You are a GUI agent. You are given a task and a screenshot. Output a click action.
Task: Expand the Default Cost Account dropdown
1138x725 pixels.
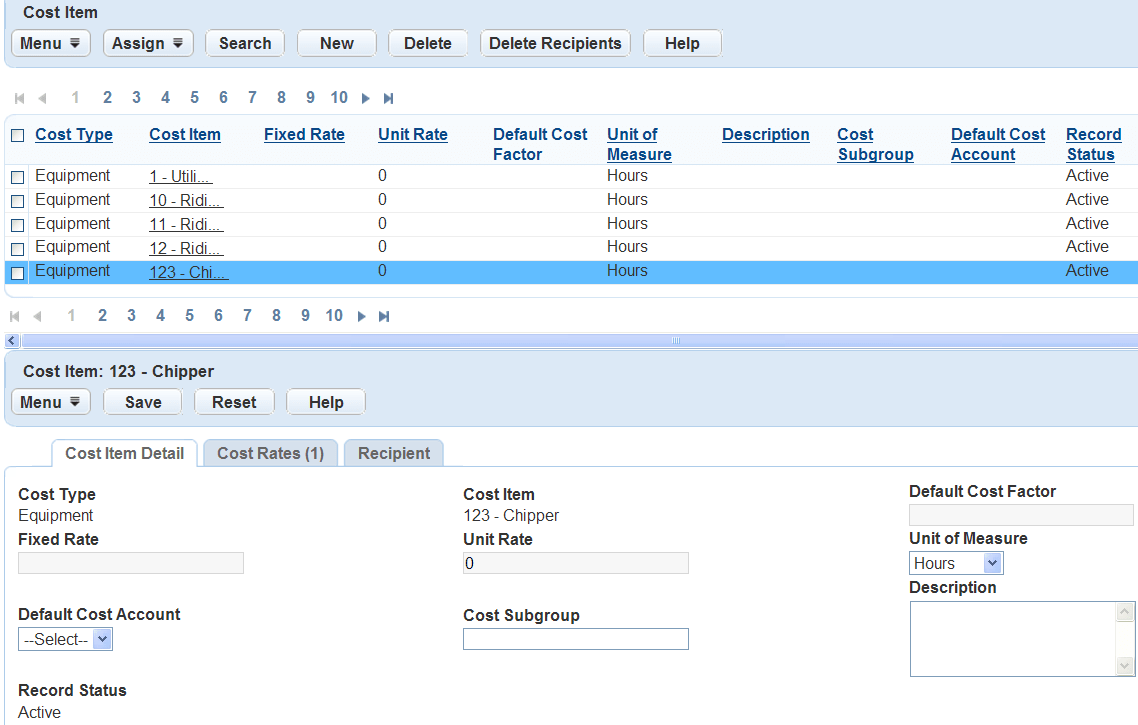(x=65, y=639)
